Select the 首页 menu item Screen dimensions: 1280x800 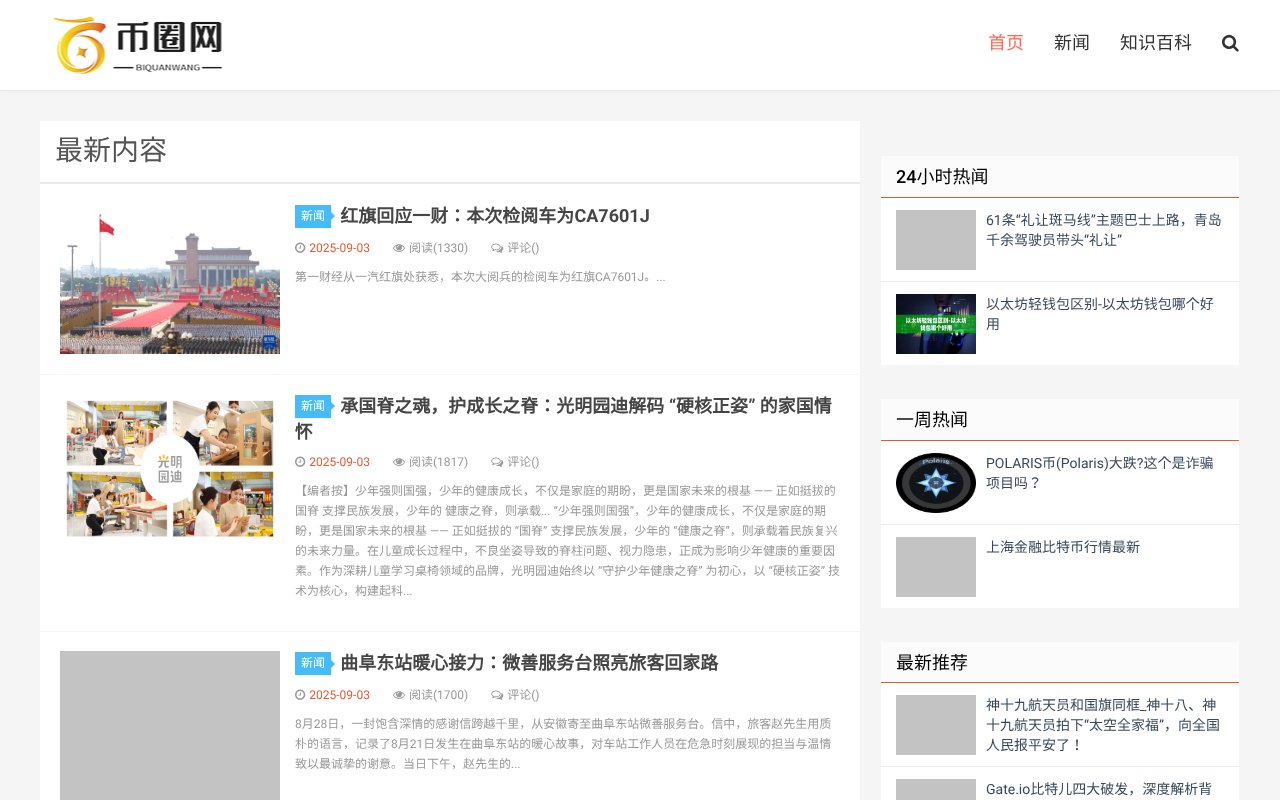point(1004,43)
